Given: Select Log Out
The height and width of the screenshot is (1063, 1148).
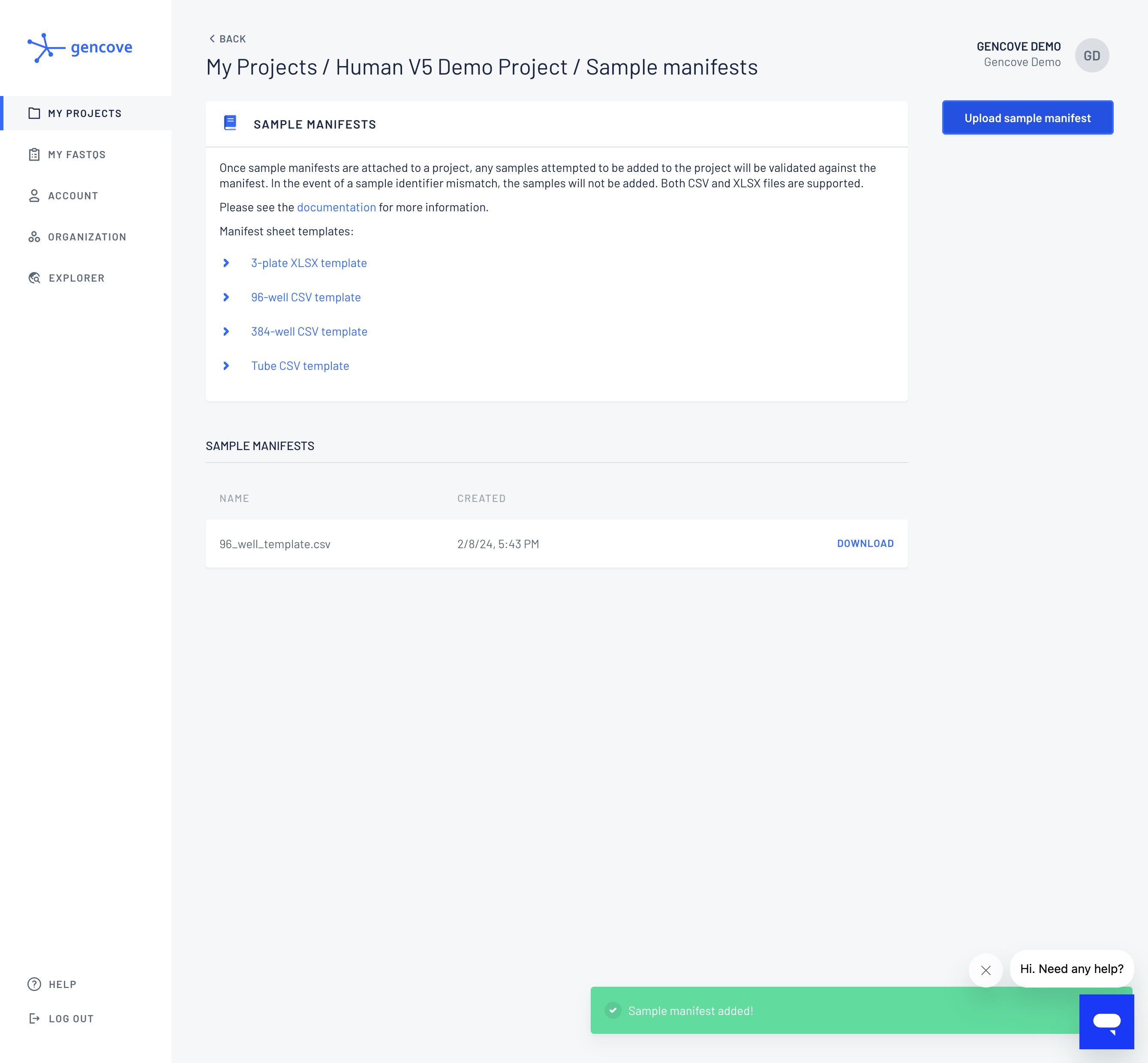Looking at the screenshot, I should point(71,1019).
